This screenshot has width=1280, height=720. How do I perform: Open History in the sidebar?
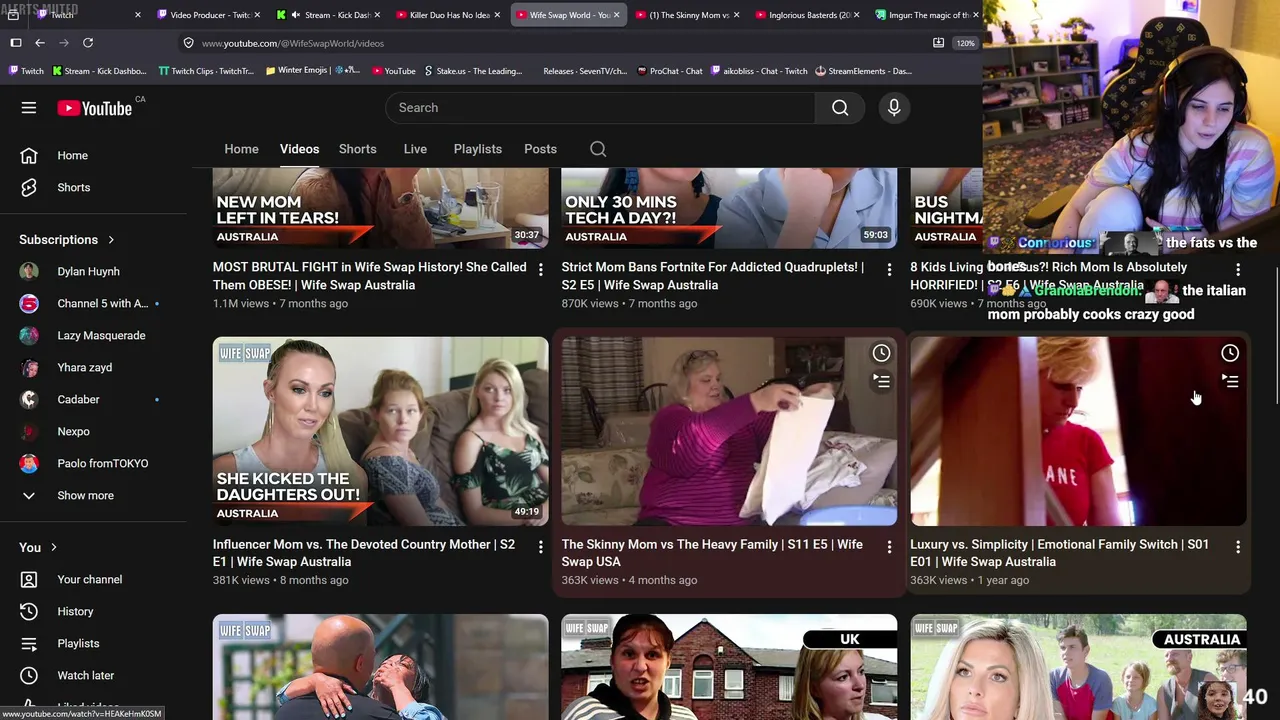coord(93,611)
